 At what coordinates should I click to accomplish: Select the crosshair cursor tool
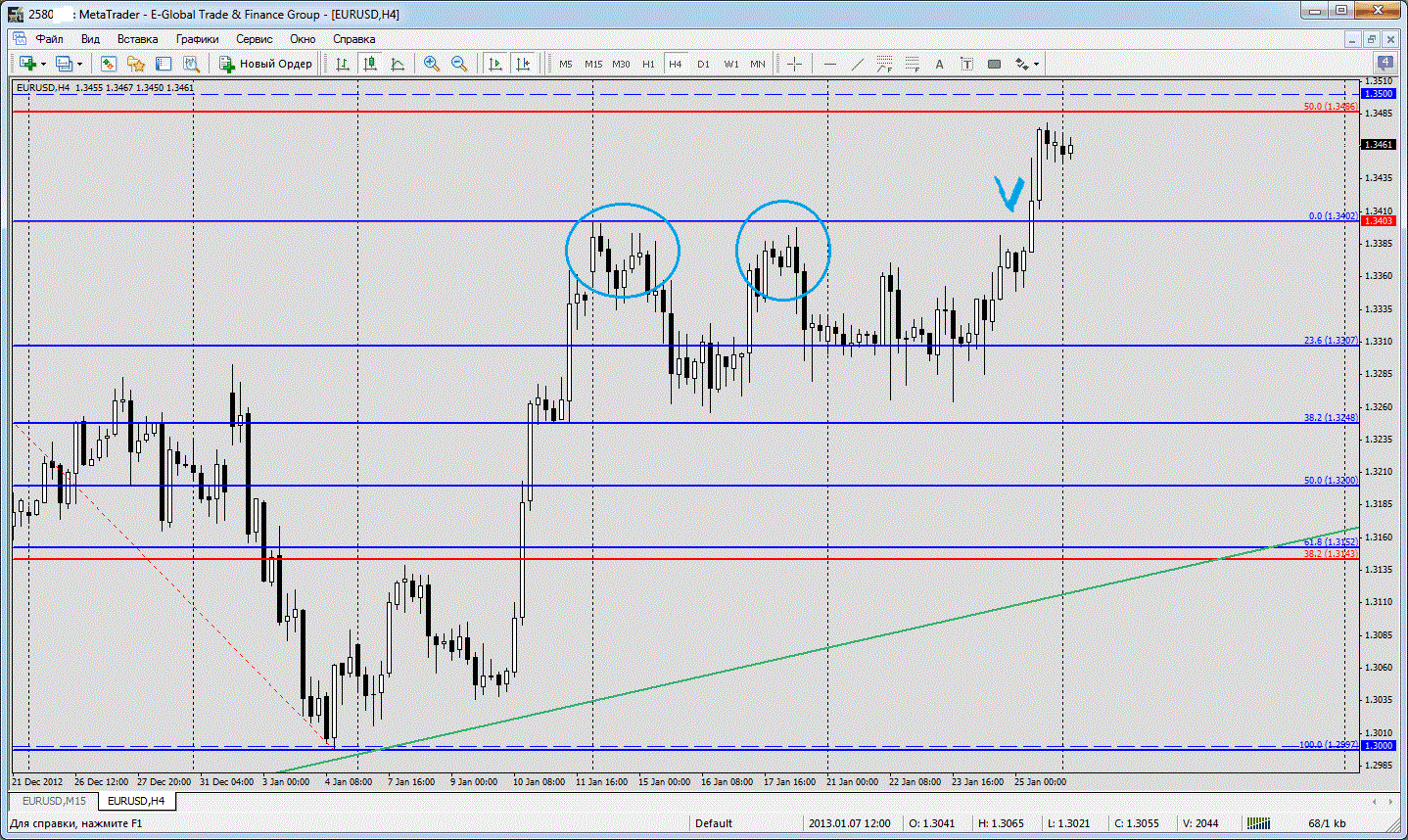794,64
